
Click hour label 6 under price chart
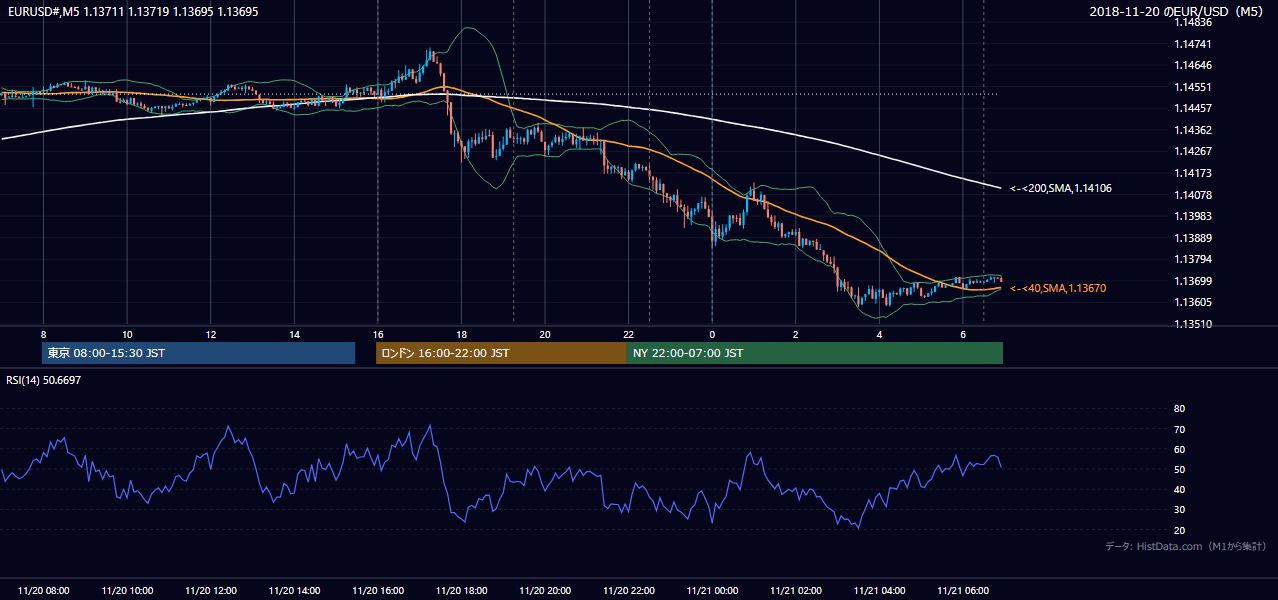pyautogui.click(x=963, y=334)
